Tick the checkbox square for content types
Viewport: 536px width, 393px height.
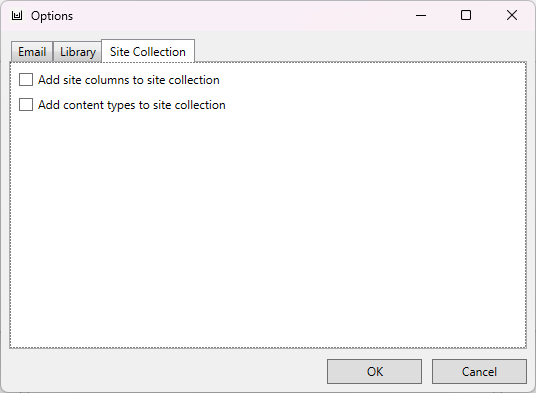click(x=26, y=105)
